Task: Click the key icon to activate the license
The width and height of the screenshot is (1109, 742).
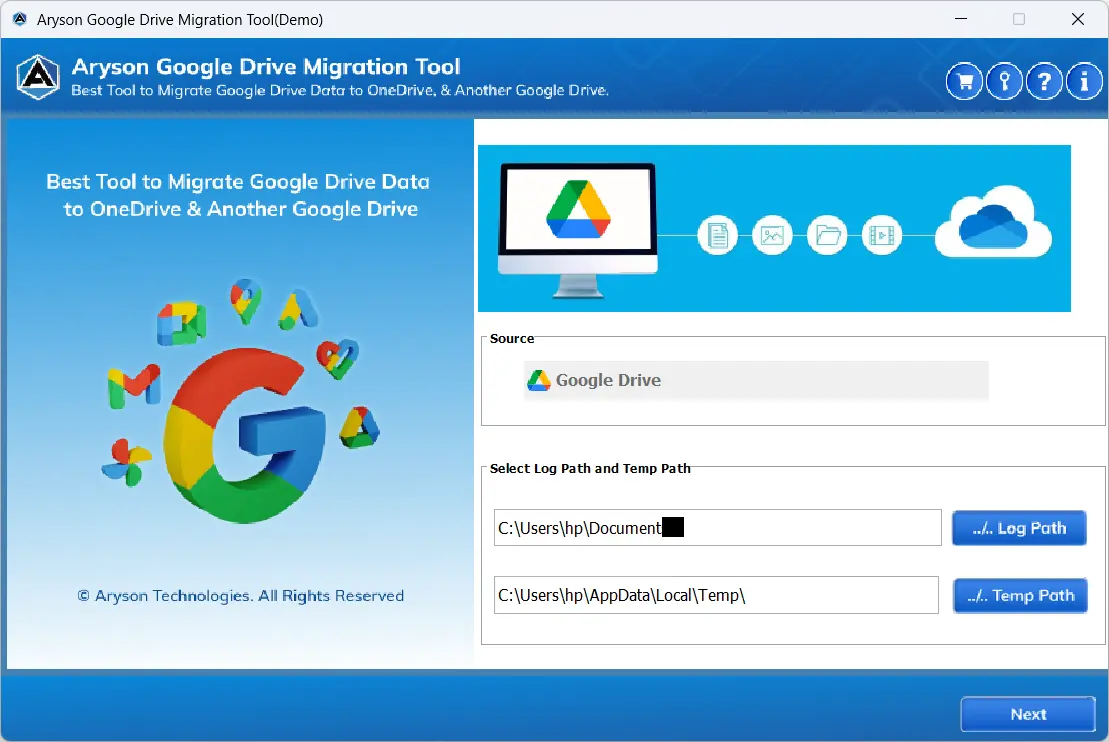Action: pos(1004,81)
